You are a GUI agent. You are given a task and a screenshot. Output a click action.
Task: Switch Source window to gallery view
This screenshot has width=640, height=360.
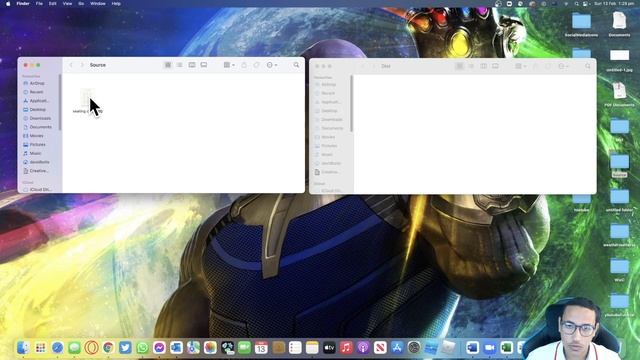click(204, 65)
